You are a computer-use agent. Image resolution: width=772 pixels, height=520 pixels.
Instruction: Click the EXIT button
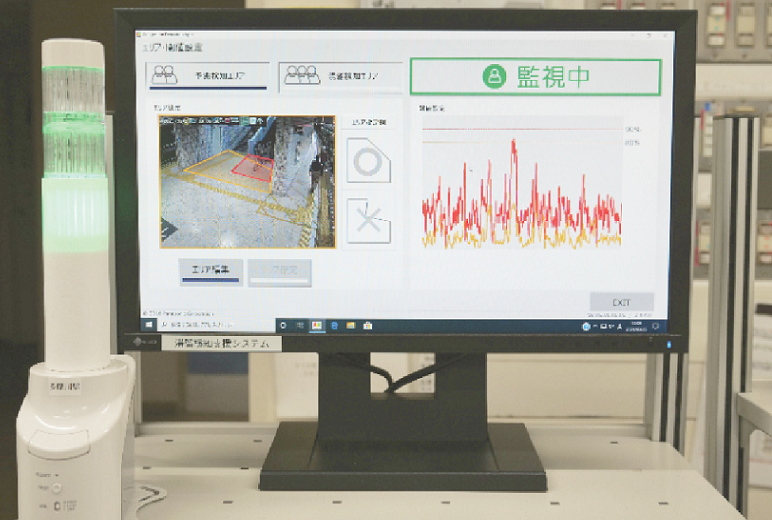pyautogui.click(x=621, y=301)
